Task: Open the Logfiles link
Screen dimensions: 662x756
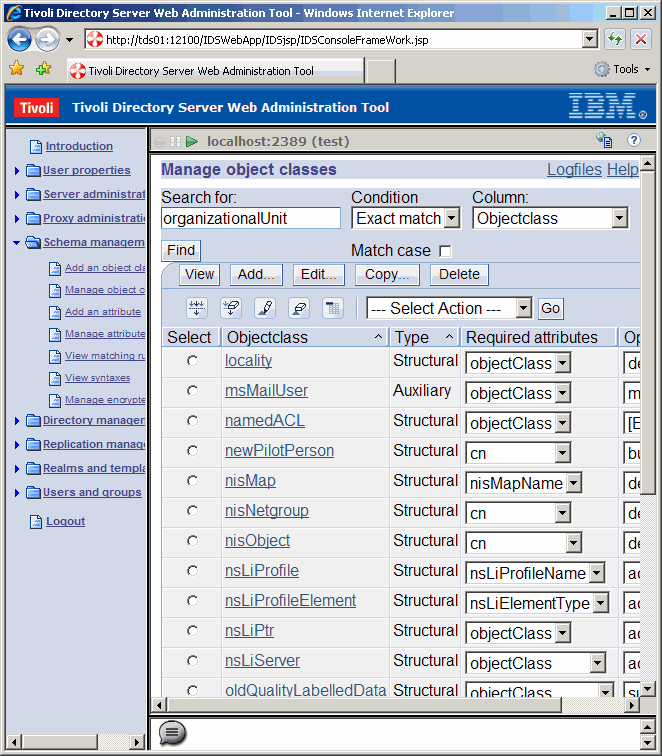Action: click(x=574, y=170)
